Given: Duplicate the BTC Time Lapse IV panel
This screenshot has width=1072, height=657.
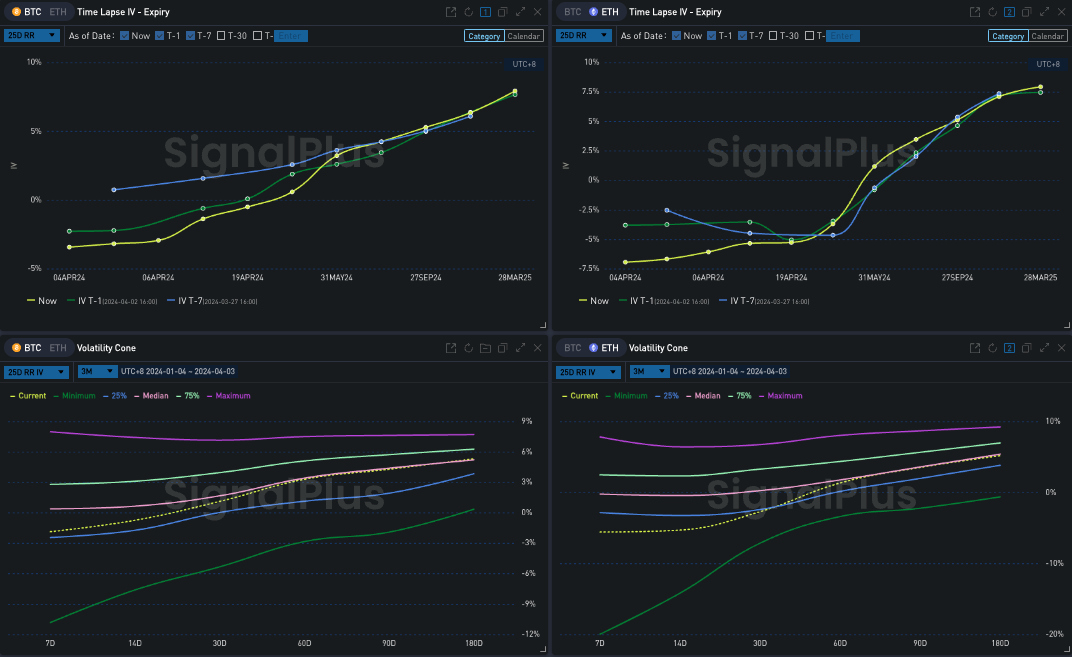Looking at the screenshot, I should (x=502, y=12).
